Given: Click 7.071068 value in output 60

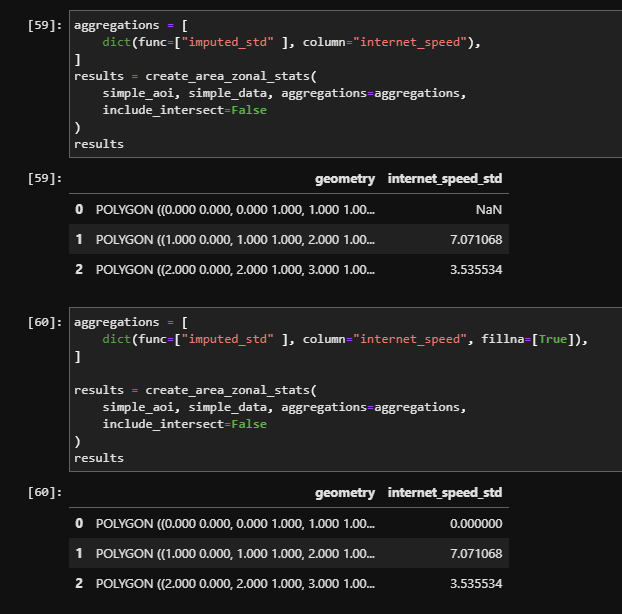Looking at the screenshot, I should point(476,554).
